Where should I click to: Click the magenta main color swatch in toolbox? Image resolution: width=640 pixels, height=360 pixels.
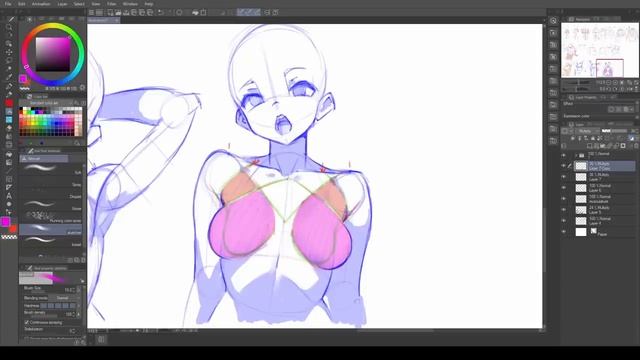pos(5,222)
